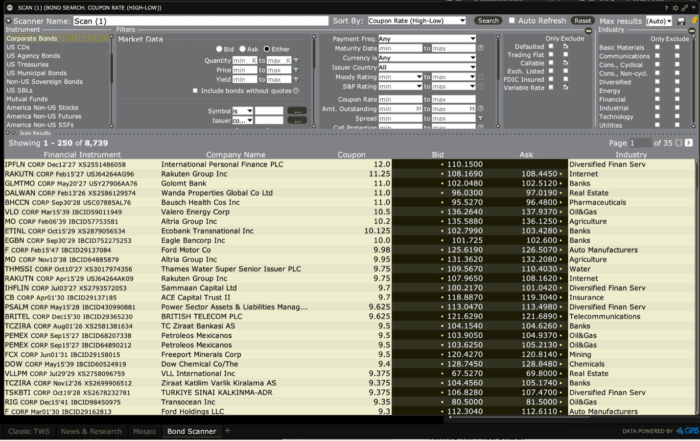Open the S&P Rating max dropdown
The image size is (700, 441).
click(454, 86)
